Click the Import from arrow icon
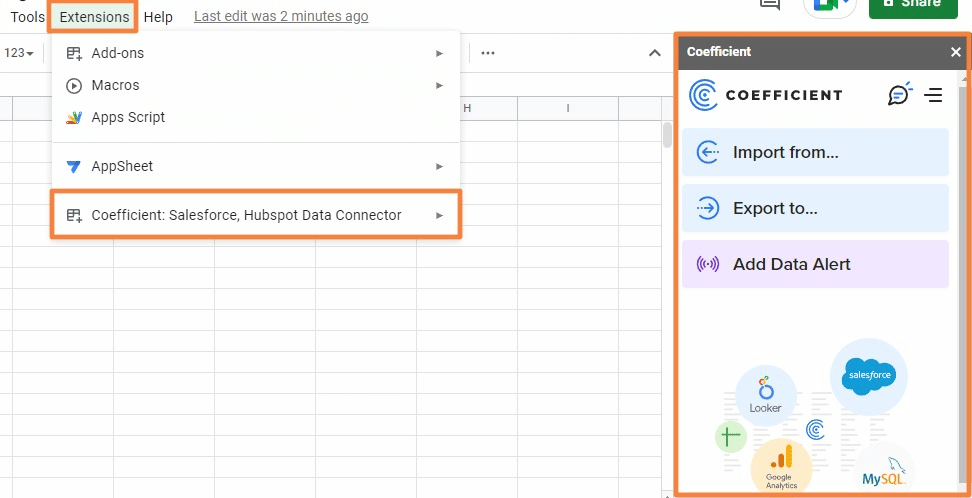 [x=707, y=152]
